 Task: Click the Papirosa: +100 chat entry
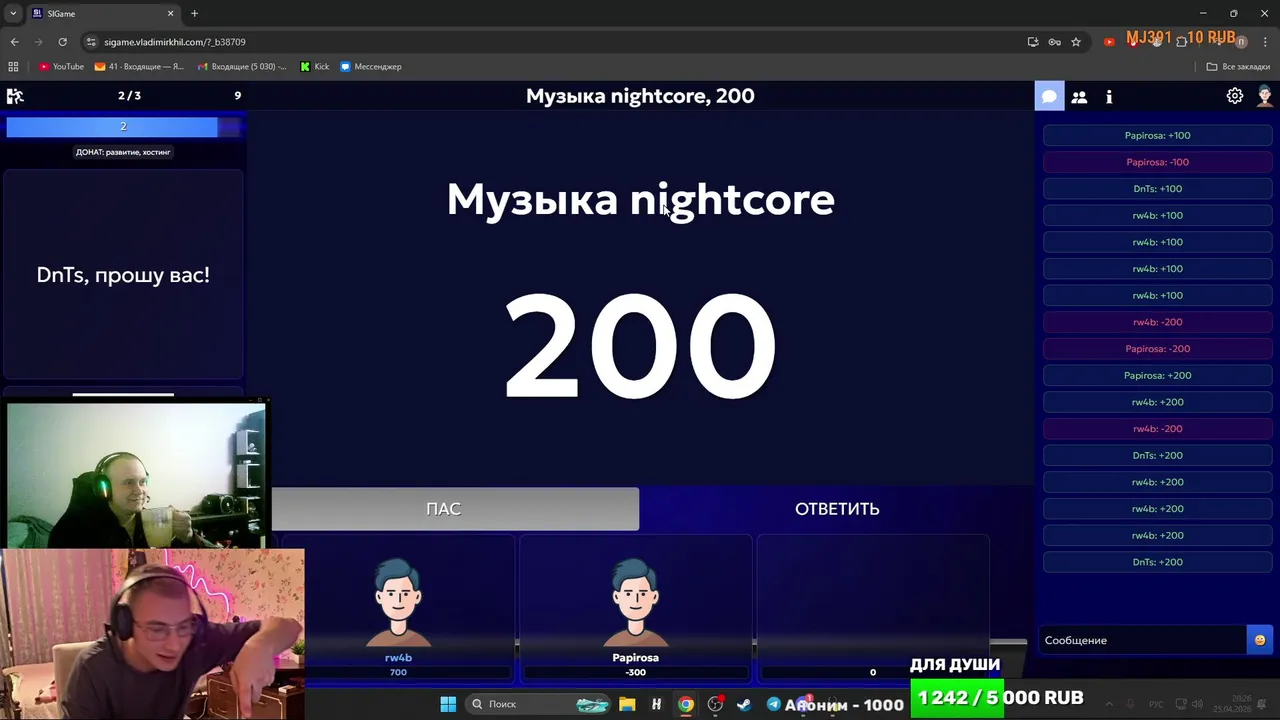tap(1157, 135)
